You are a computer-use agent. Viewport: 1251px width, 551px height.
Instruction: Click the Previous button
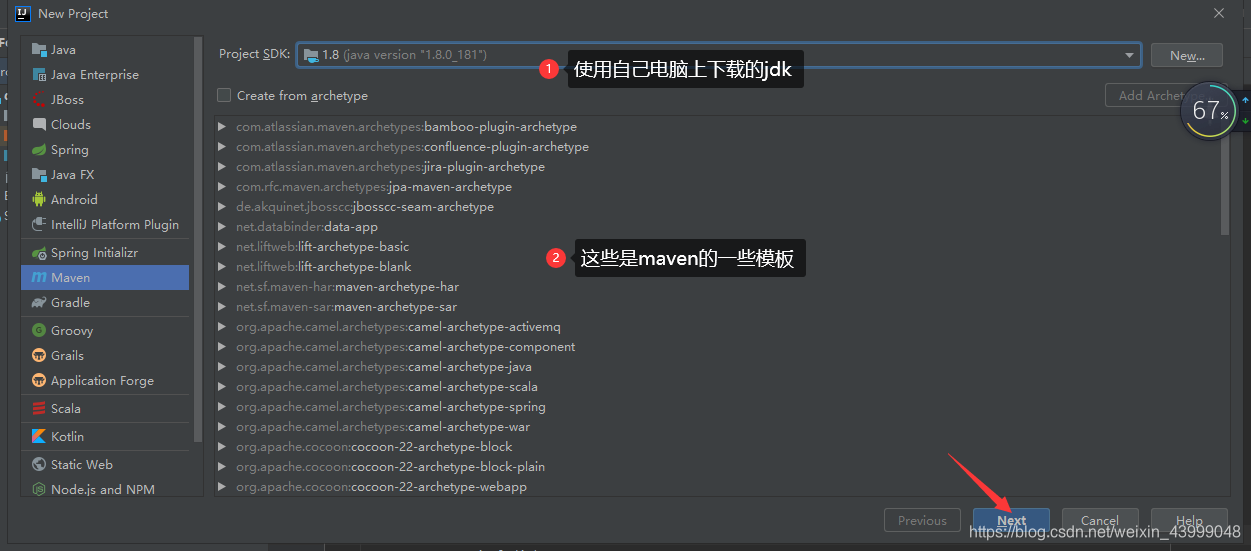[x=922, y=520]
